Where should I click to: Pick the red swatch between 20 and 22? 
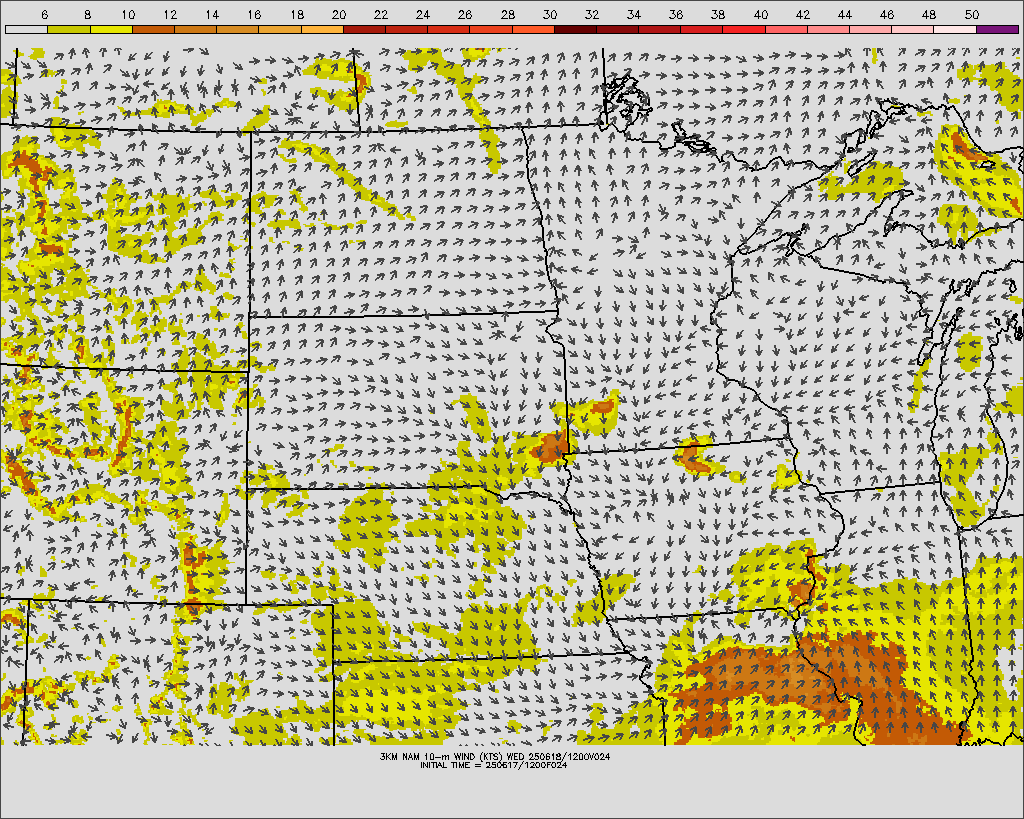click(x=364, y=29)
